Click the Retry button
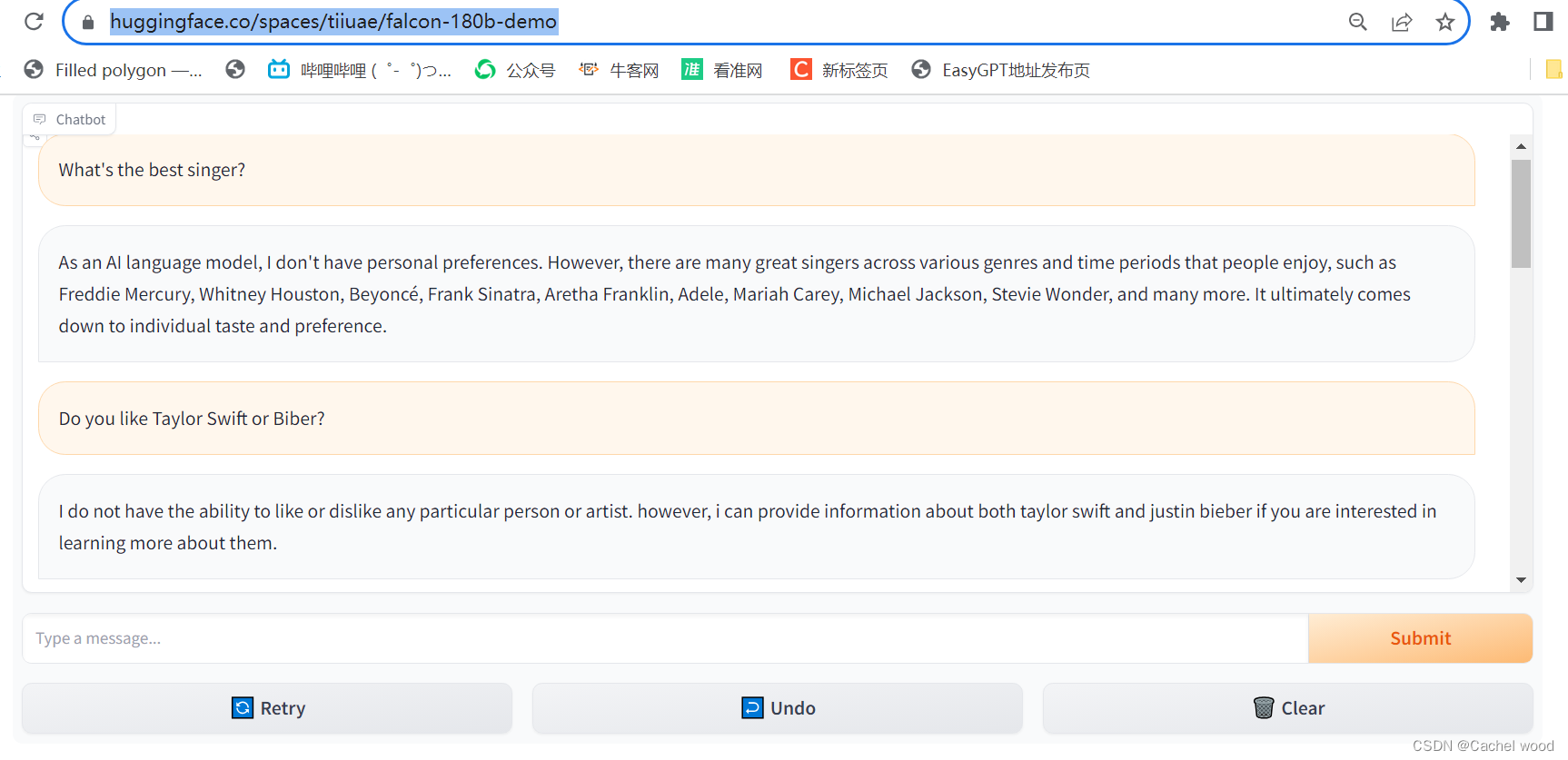Screen dimensions: 1568x760 [267, 708]
